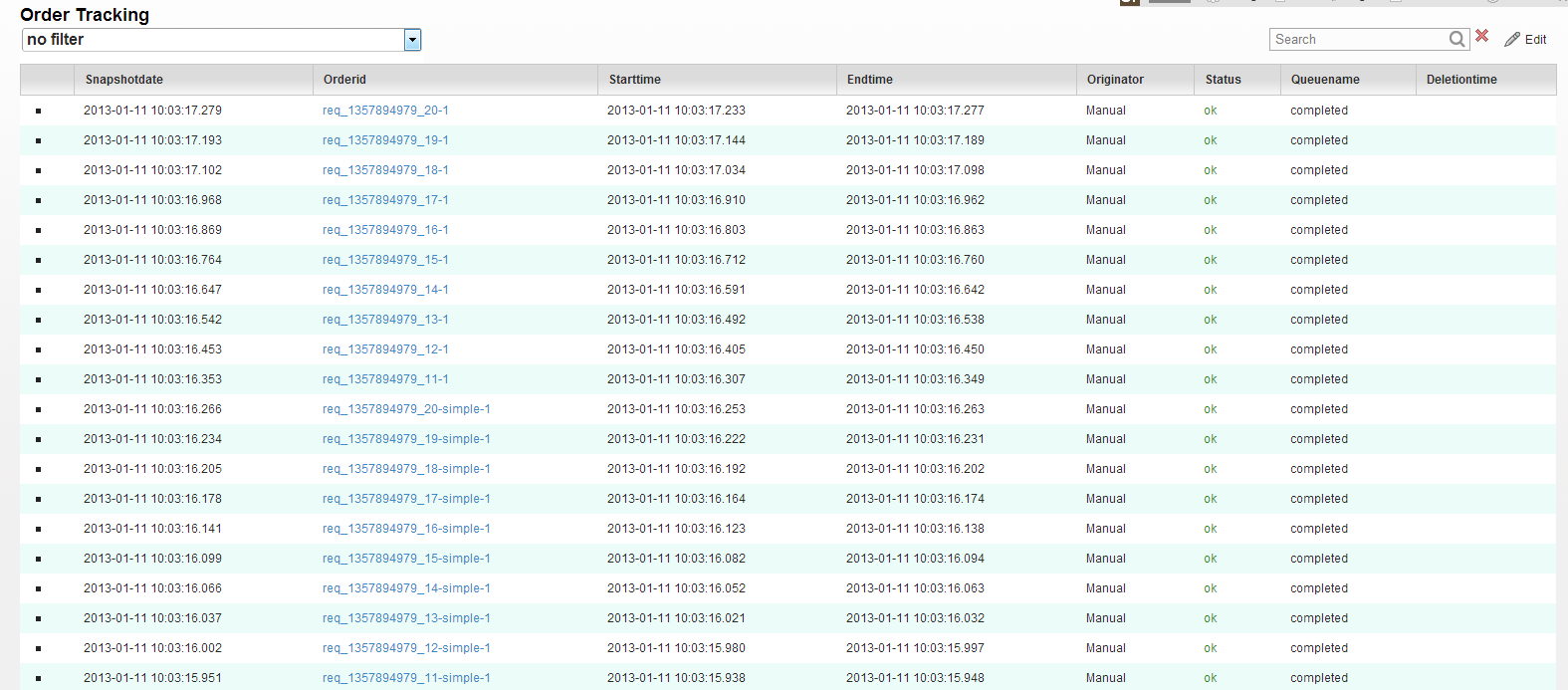1568x690 pixels.
Task: Click the row marker for req_1357894979_17-1
Action: click(38, 201)
